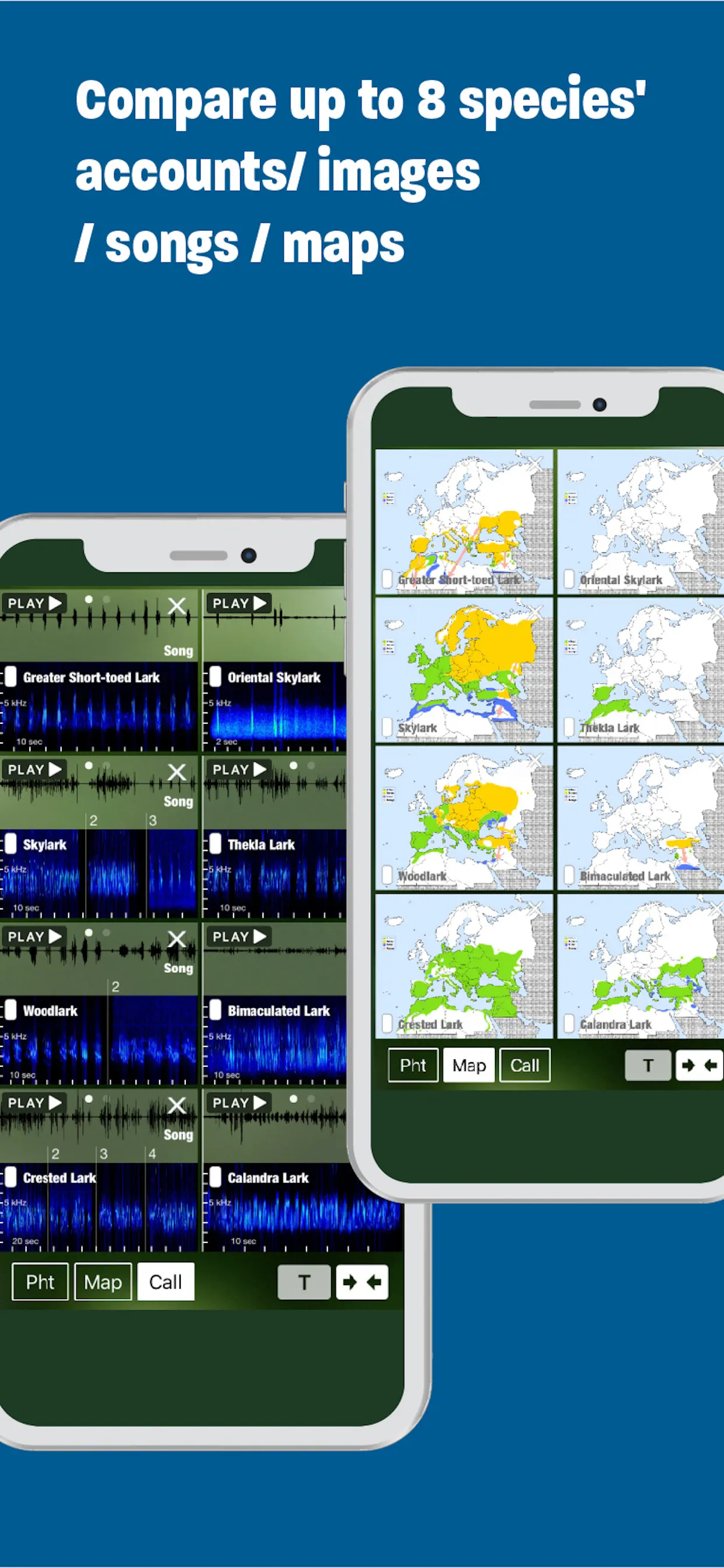Tick checkbox on Thekla Lark map
The image size is (724, 1568).
coord(569,727)
